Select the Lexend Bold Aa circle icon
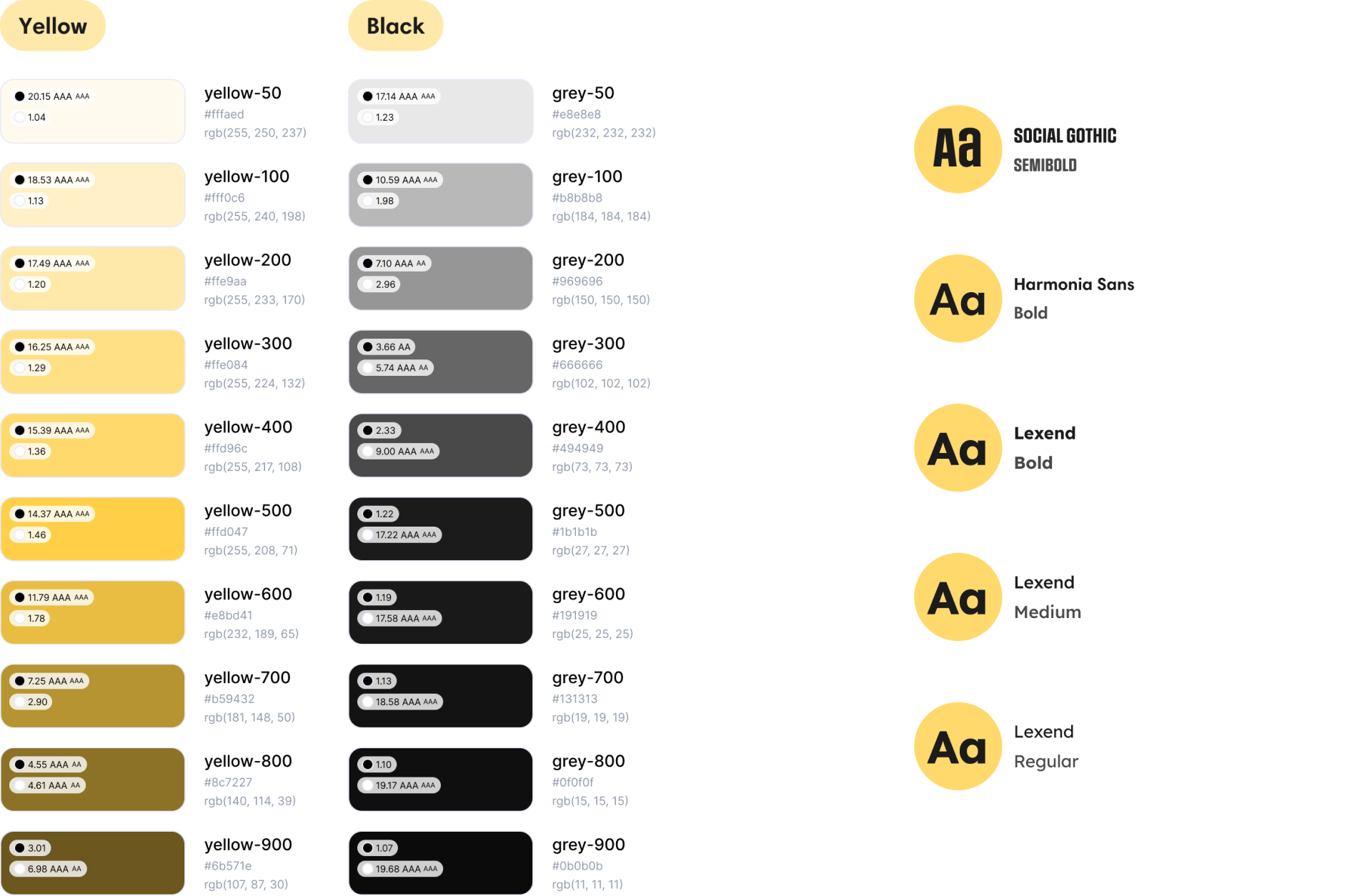1362x896 pixels. [958, 448]
